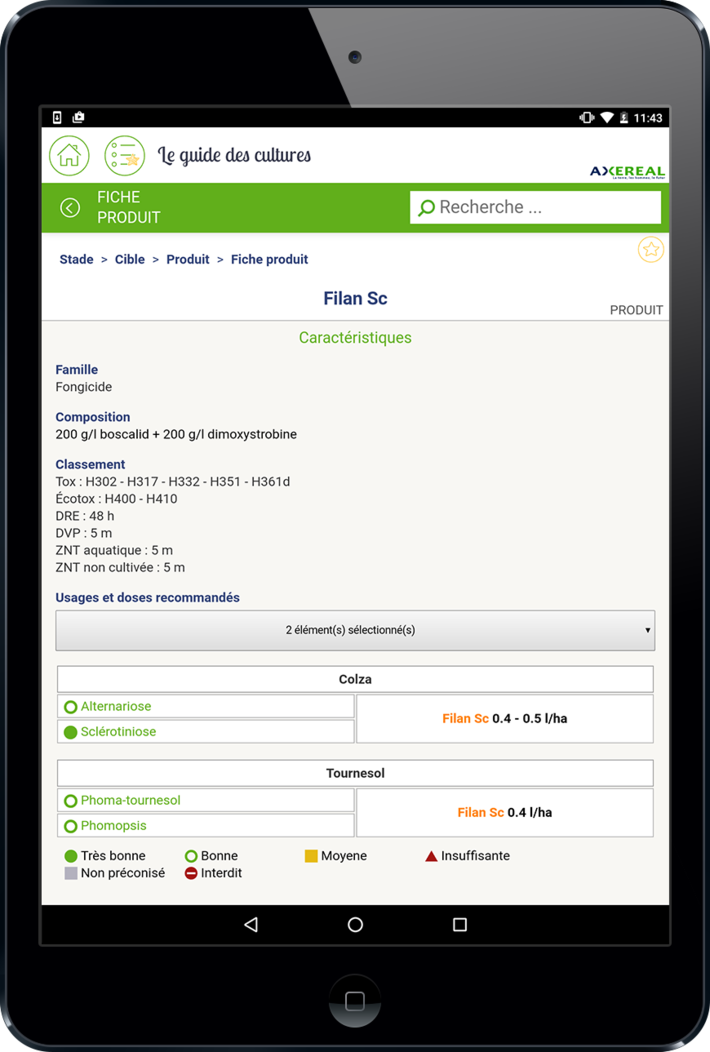The width and height of the screenshot is (710, 1052).
Task: Tap the 'DRE : 48 h' line
Action: [85, 516]
